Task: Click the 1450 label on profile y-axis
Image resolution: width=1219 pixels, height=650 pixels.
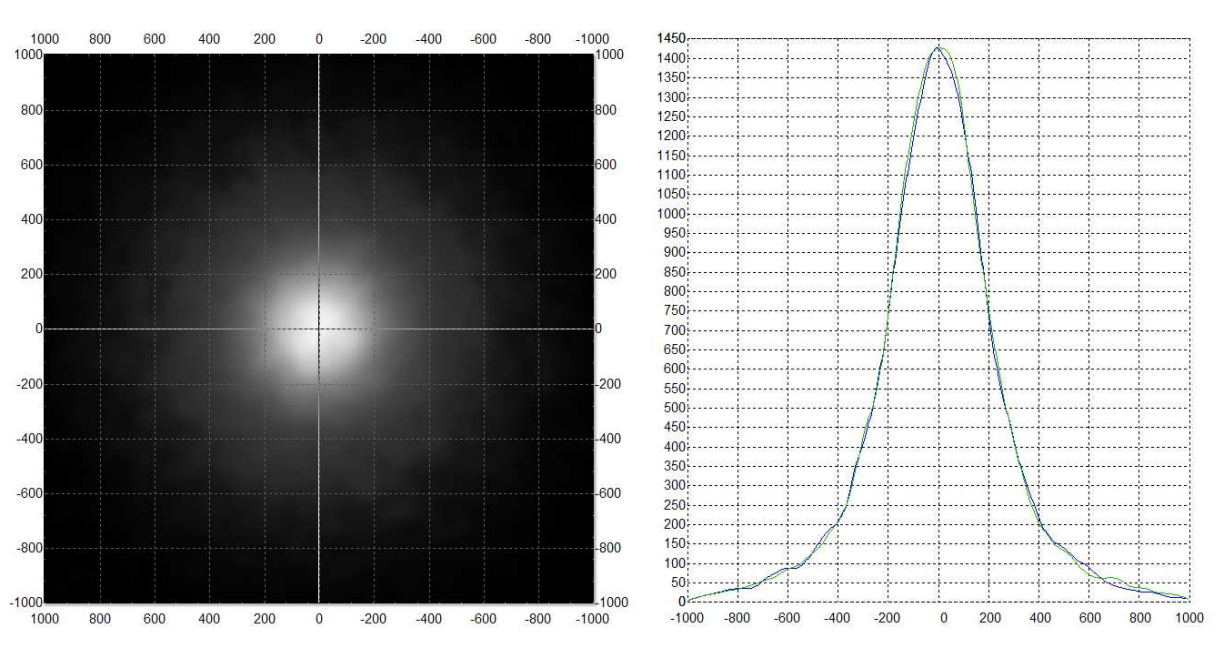Action: click(667, 38)
